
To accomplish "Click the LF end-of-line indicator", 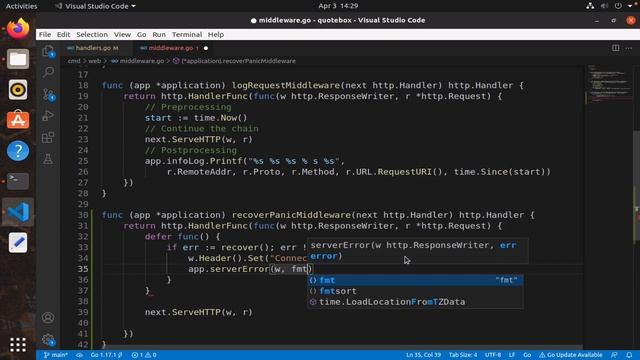I will pyautogui.click(x=512, y=355).
